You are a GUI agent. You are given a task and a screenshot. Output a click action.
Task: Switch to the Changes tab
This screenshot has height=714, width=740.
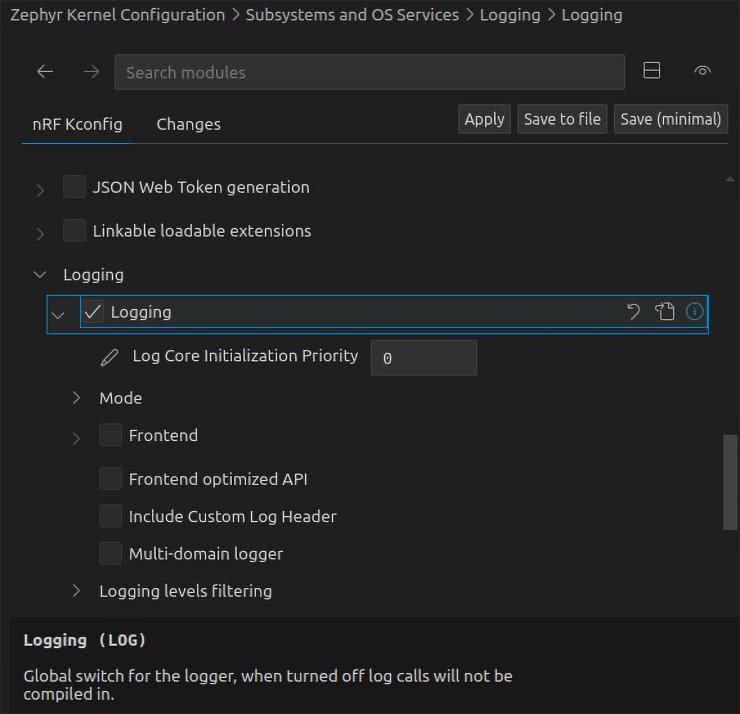188,124
